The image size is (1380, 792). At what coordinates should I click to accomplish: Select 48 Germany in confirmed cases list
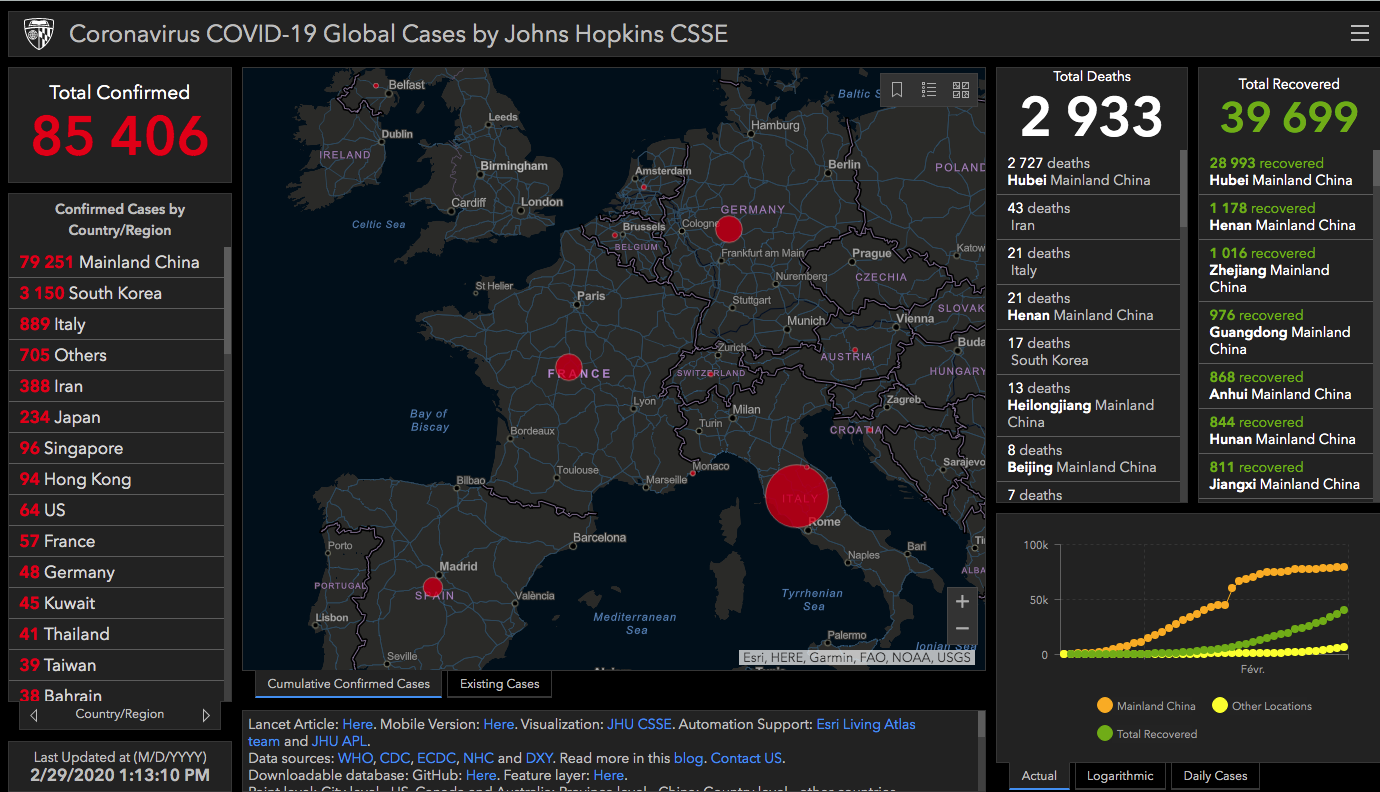click(x=116, y=572)
